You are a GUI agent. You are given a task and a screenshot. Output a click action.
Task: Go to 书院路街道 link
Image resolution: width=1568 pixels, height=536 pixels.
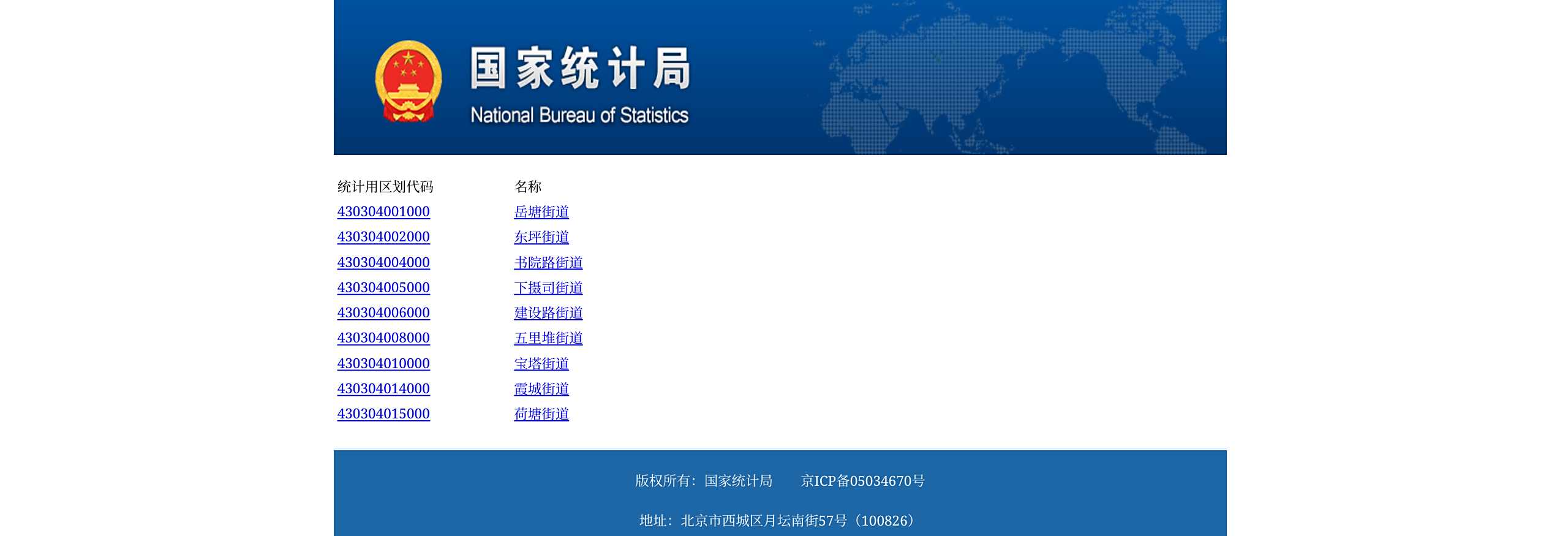coord(548,263)
